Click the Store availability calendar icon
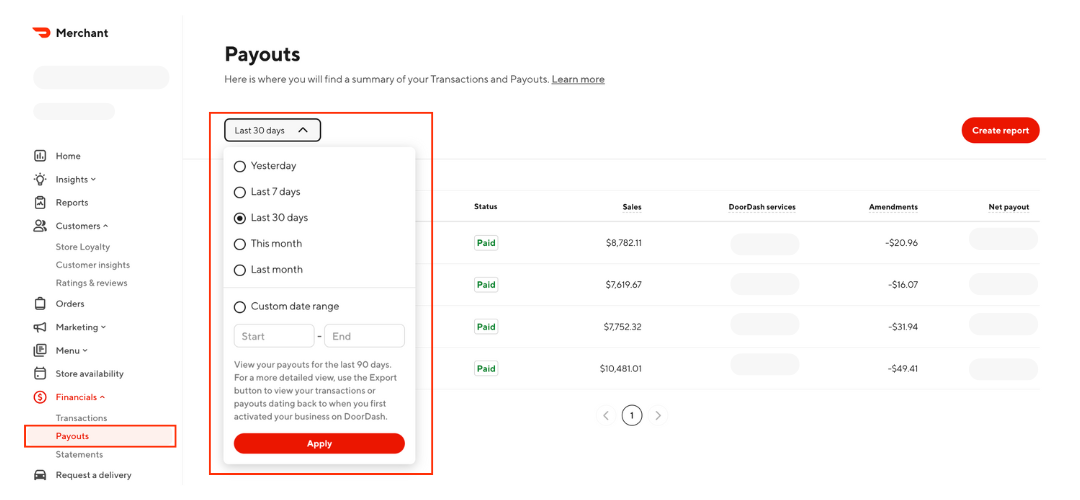1080x500 pixels. pos(40,374)
